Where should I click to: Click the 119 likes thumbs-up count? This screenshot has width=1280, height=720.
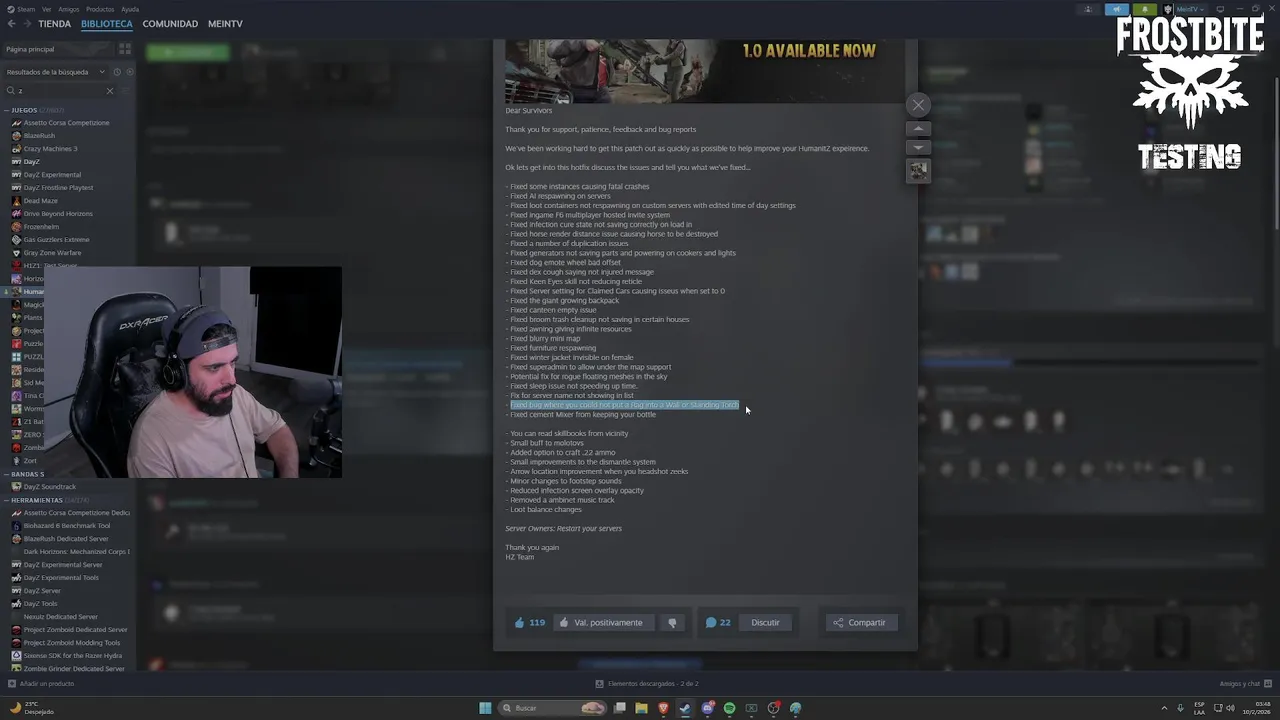[529, 622]
